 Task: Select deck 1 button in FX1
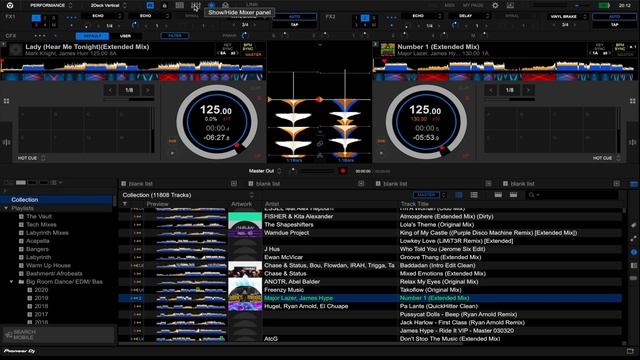coord(36,18)
